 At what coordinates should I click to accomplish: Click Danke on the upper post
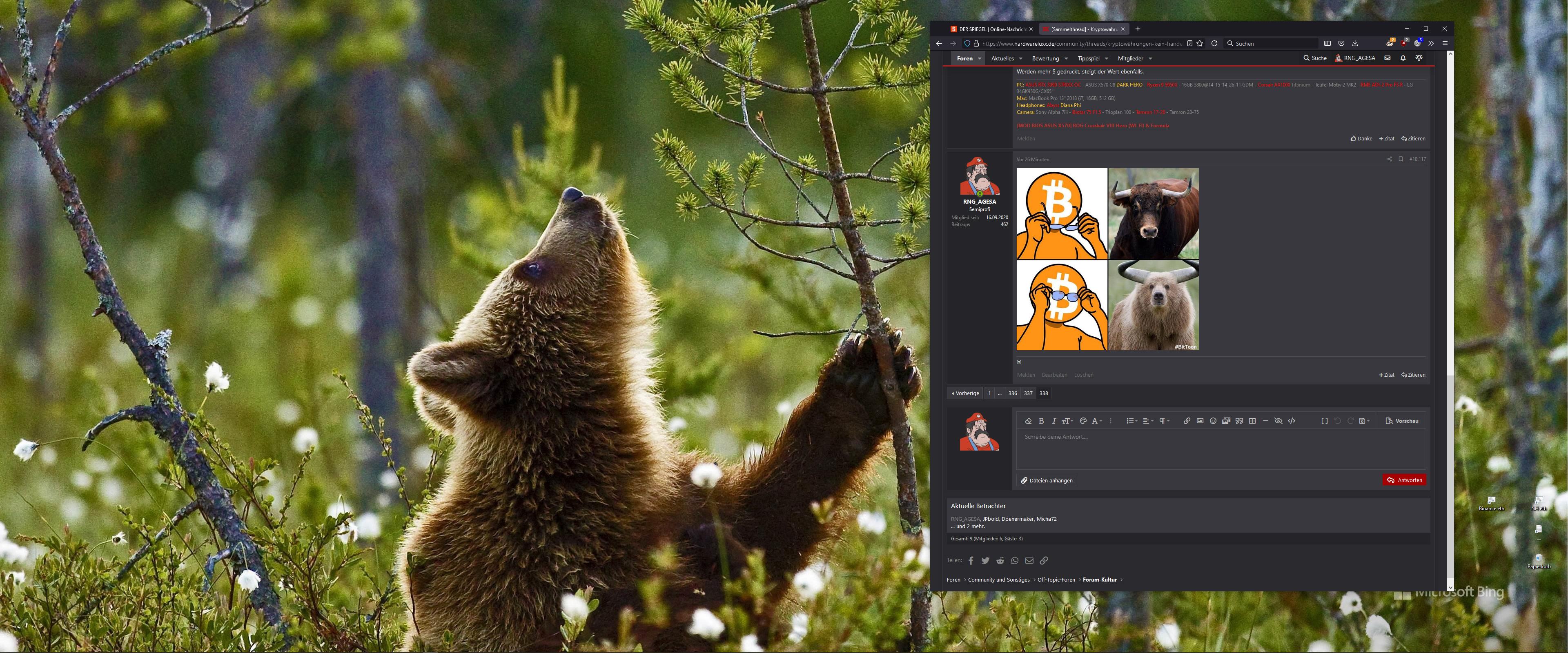(1362, 138)
